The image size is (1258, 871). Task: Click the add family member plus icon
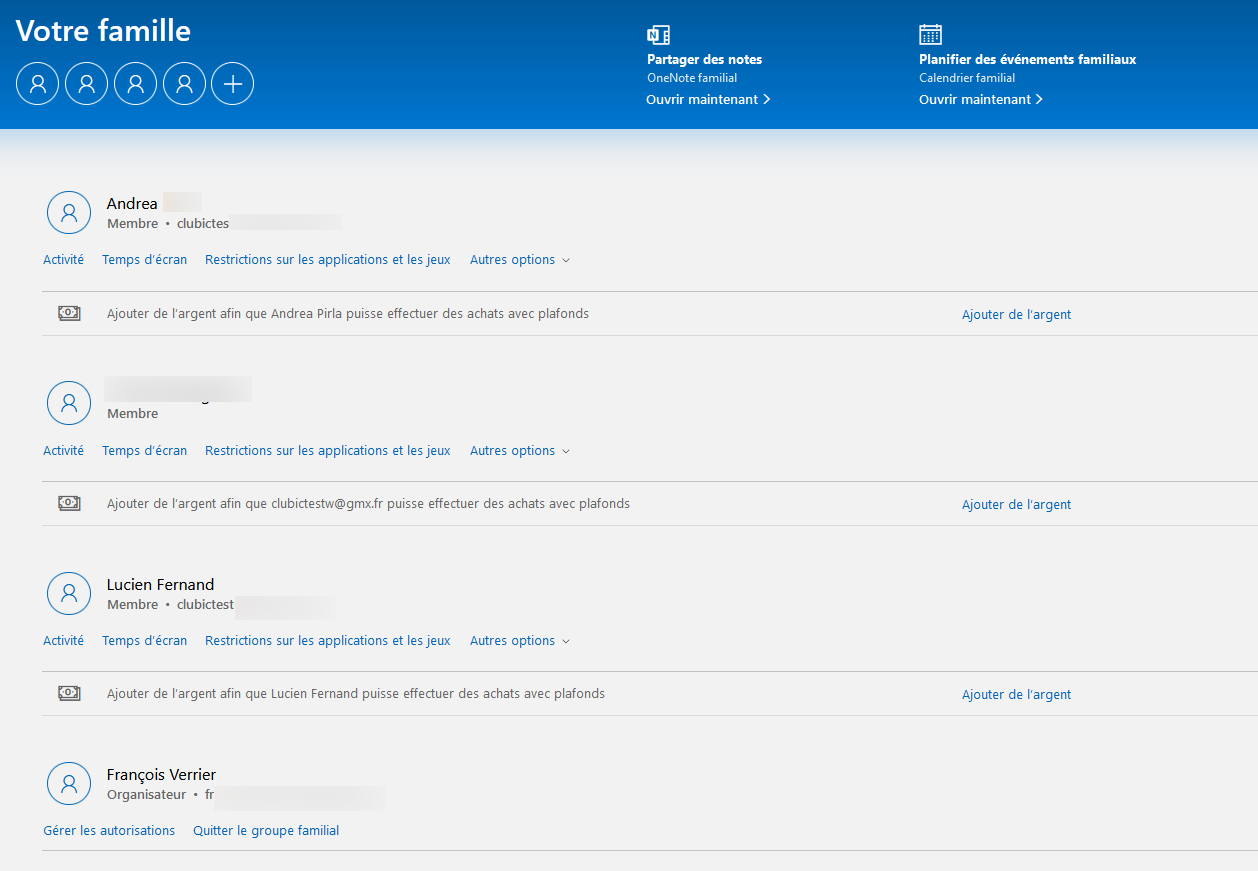click(x=233, y=84)
